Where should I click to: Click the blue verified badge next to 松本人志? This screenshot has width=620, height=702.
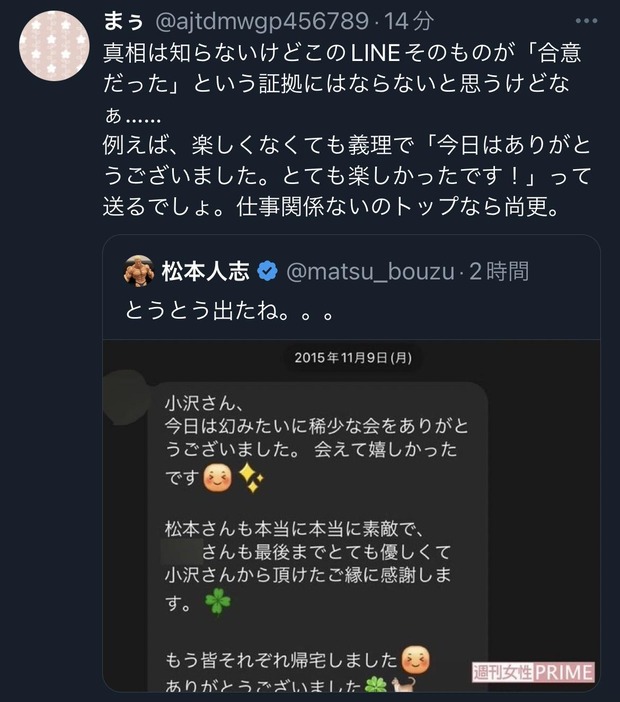[x=267, y=271]
